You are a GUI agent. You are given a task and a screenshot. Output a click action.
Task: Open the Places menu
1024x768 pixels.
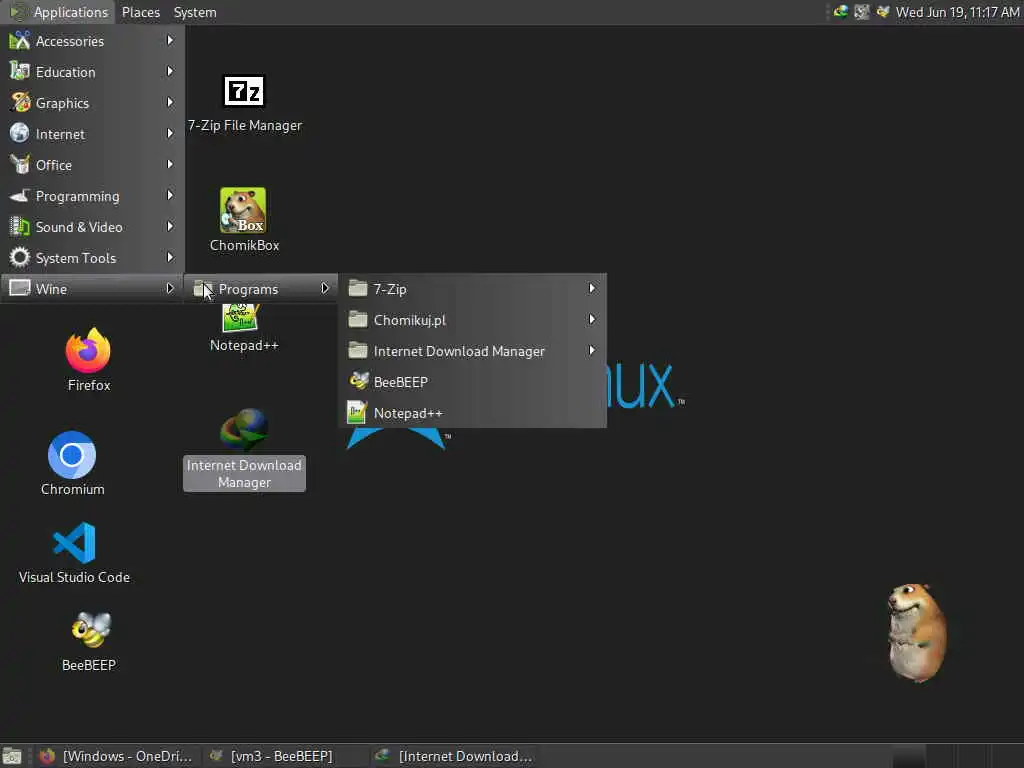(140, 12)
